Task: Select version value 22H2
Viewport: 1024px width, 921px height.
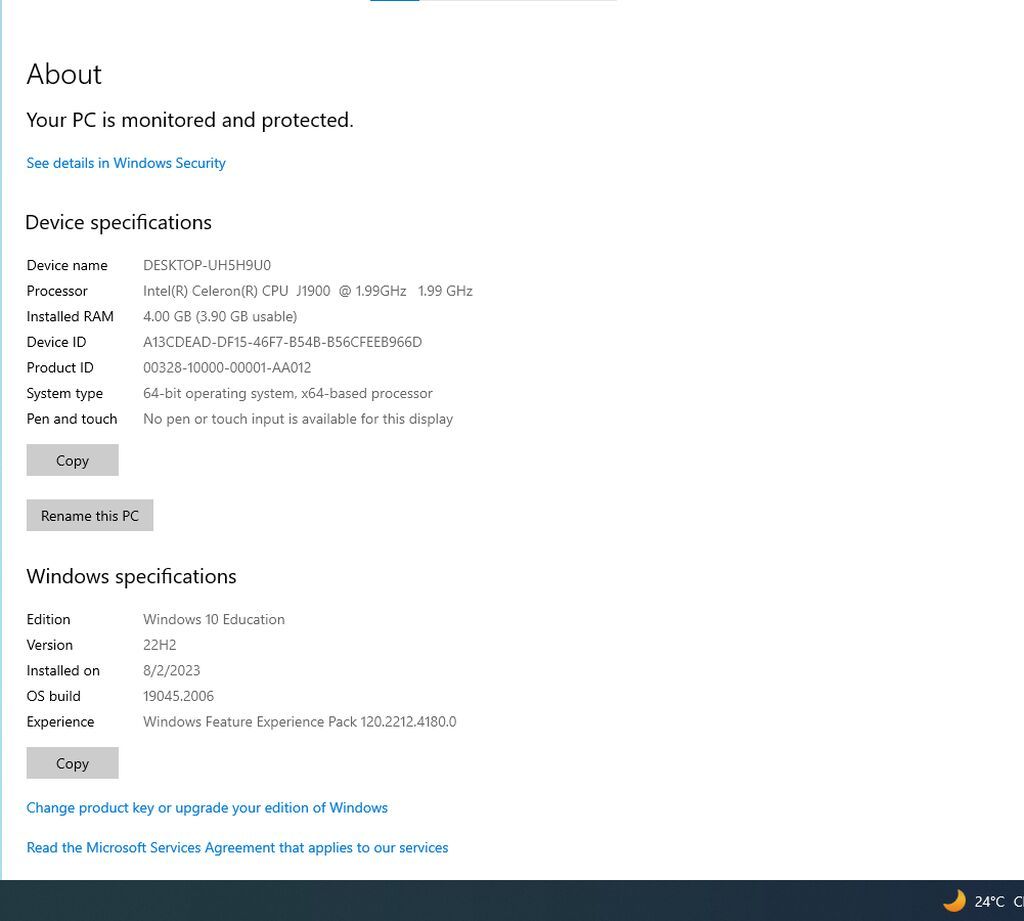Action: click(x=159, y=645)
